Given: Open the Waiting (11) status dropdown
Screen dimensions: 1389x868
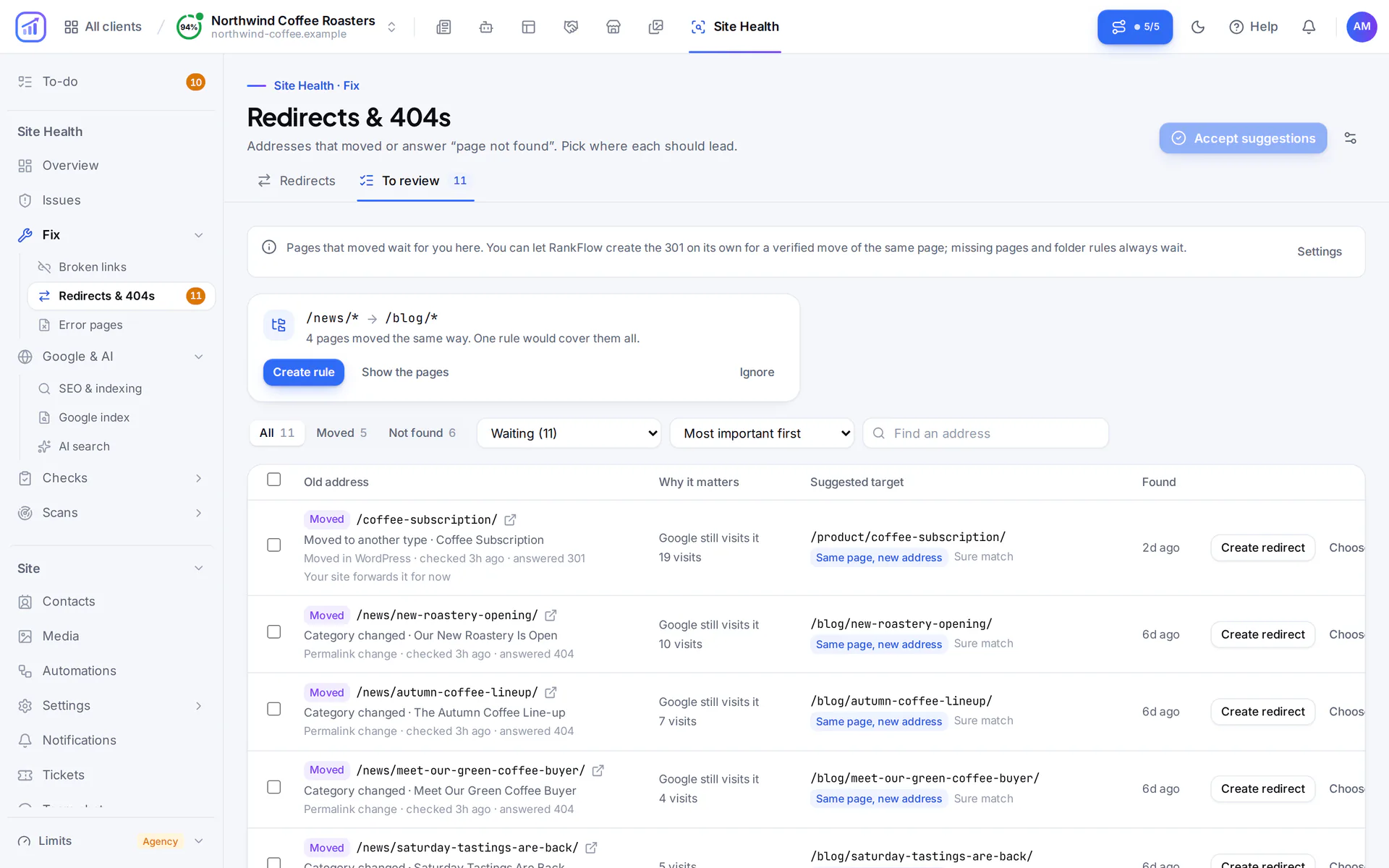Looking at the screenshot, I should (x=569, y=433).
